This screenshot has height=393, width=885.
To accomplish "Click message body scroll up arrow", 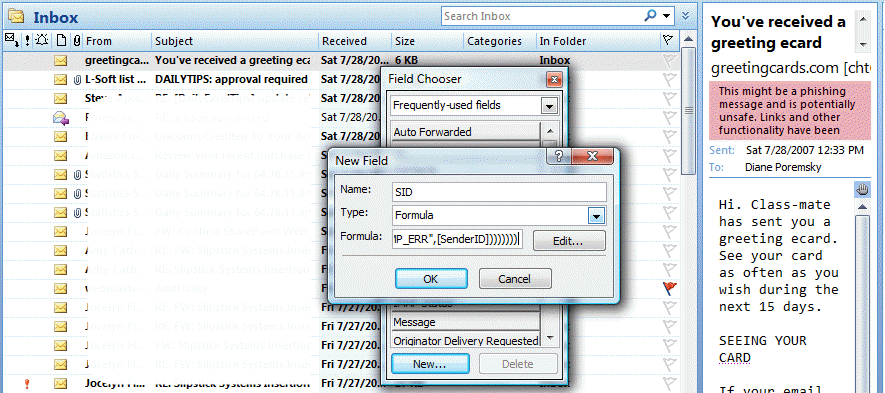I will pos(862,208).
